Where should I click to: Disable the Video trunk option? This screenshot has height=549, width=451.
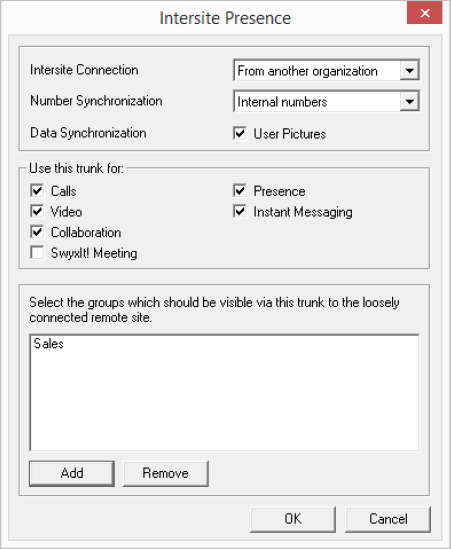pyautogui.click(x=37, y=211)
